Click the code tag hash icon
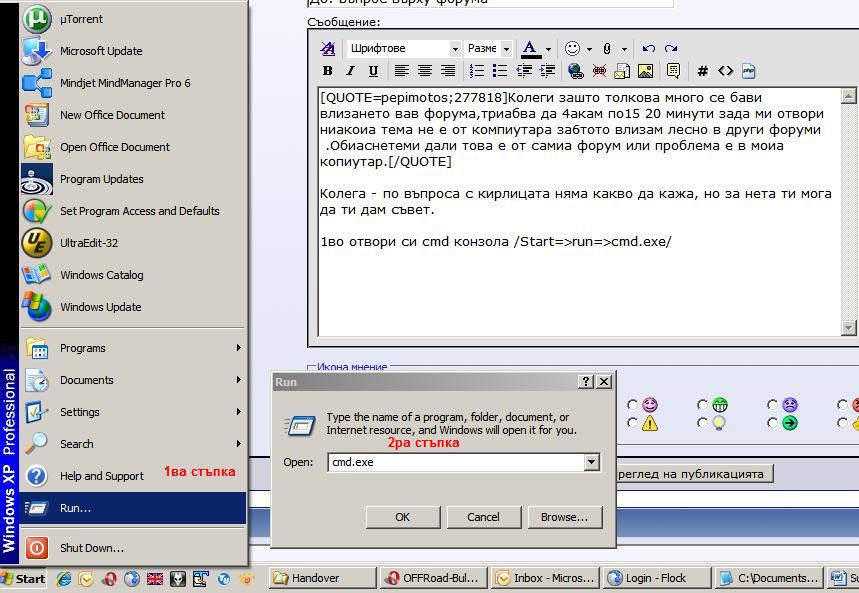 [702, 71]
